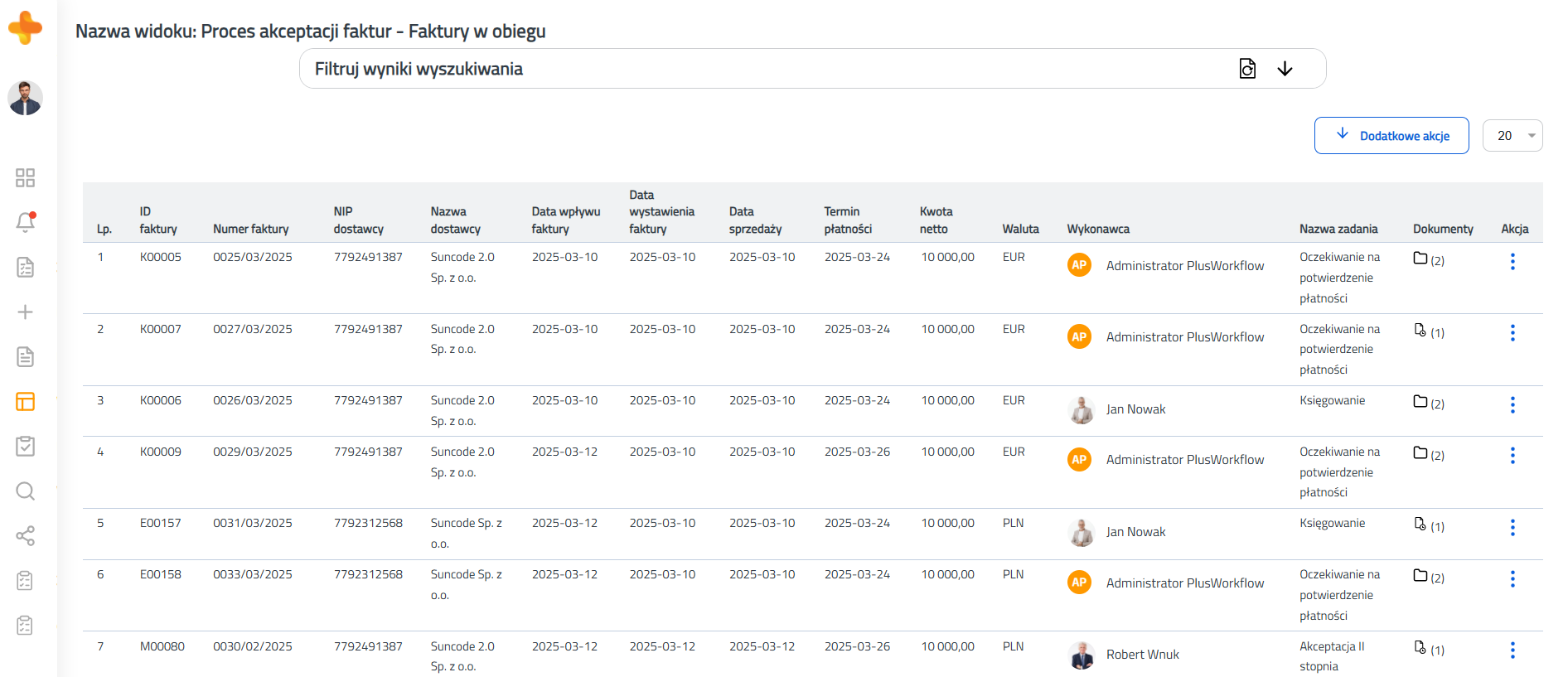Screen dimensions: 1568x677
Task: Open the search magnifier icon in sidebar
Action: click(x=26, y=491)
